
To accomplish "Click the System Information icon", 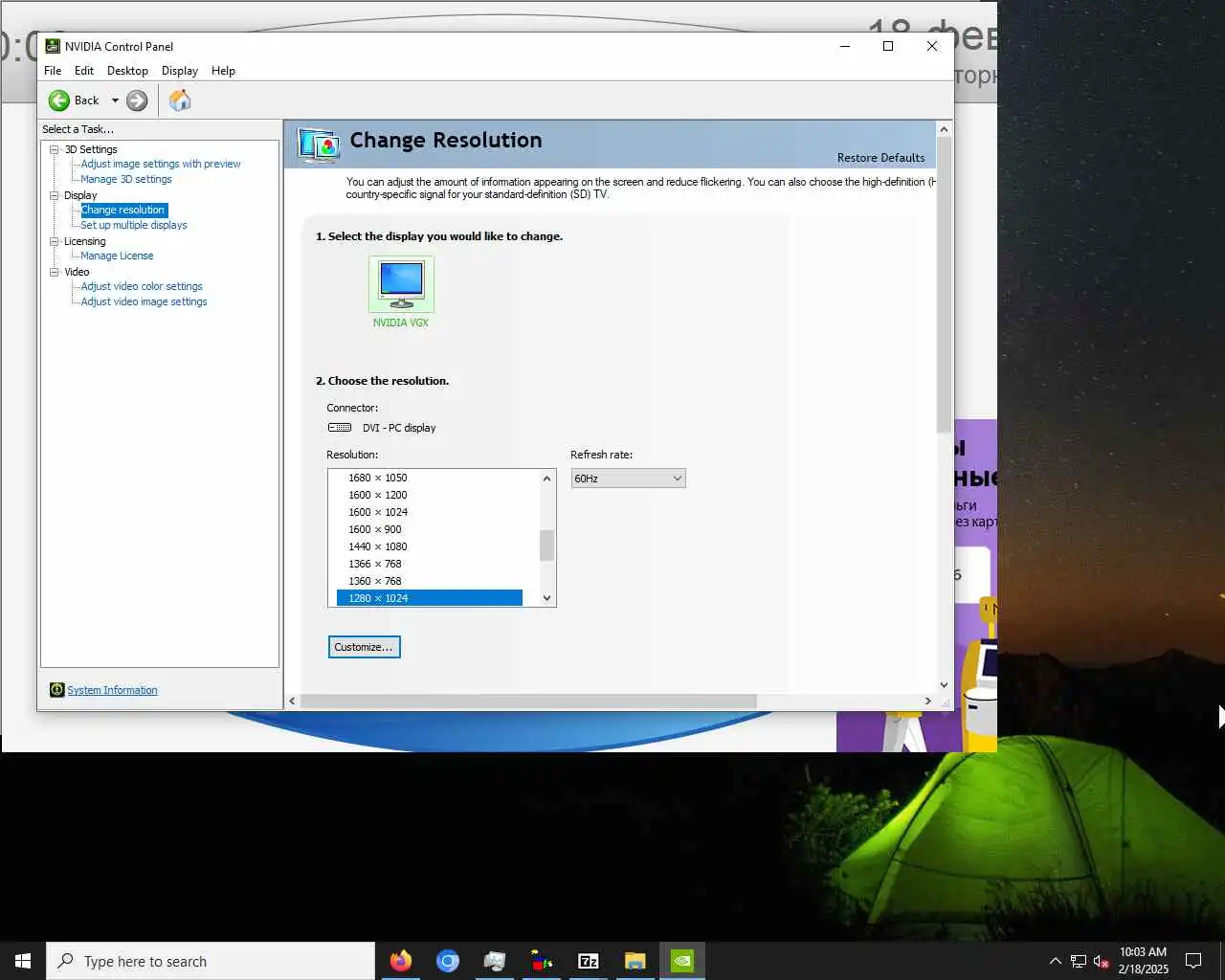I will (x=56, y=690).
